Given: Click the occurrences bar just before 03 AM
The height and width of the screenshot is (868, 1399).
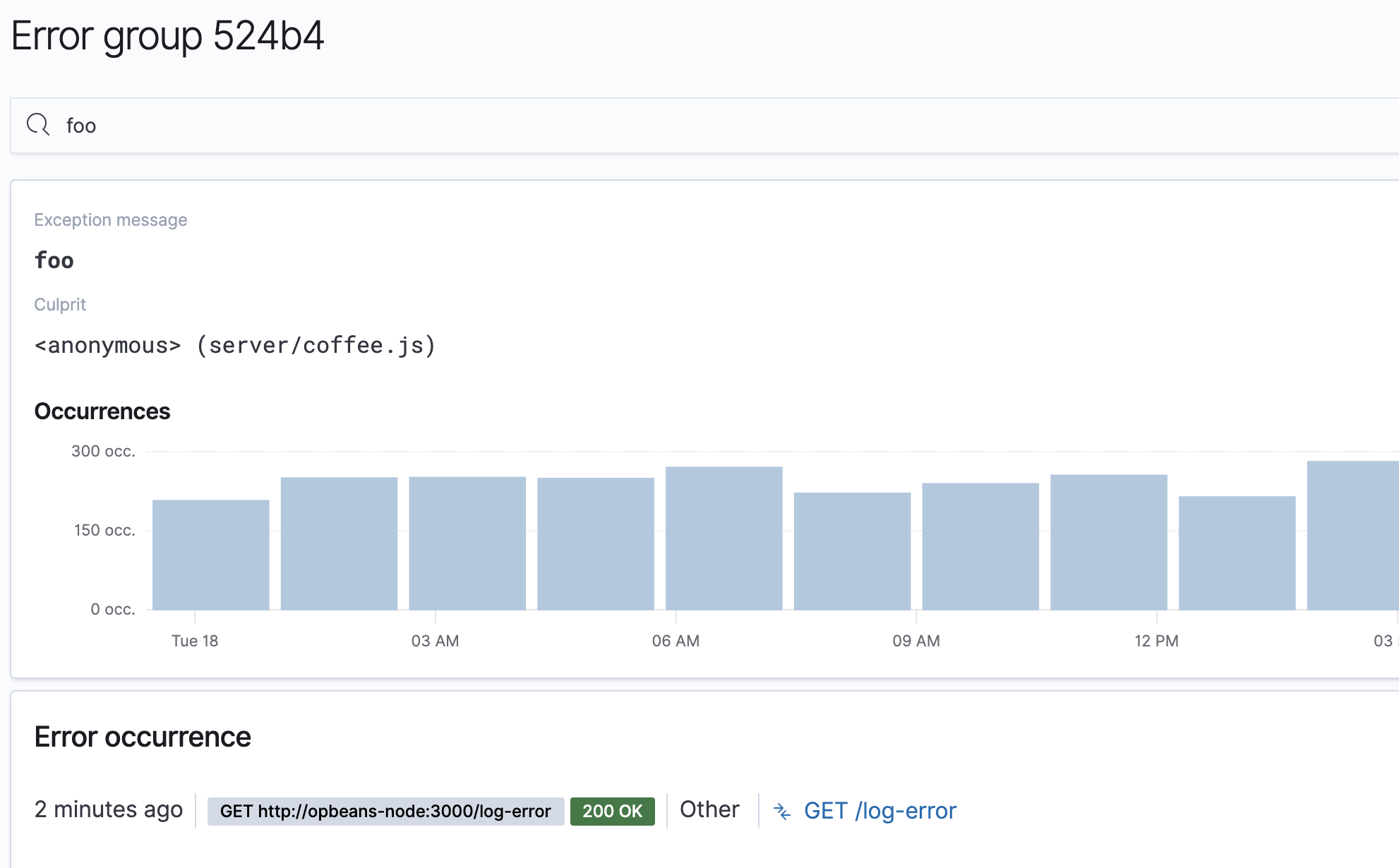Looking at the screenshot, I should pos(339,543).
